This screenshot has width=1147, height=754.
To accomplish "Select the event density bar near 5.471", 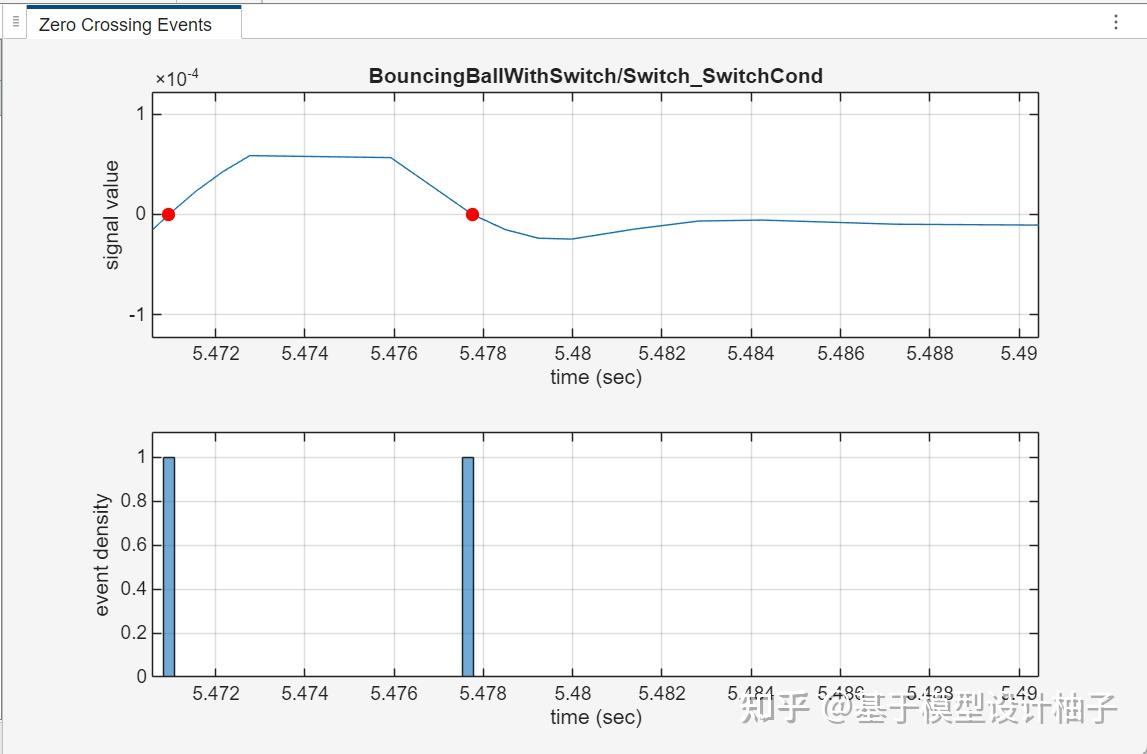I will coord(169,567).
